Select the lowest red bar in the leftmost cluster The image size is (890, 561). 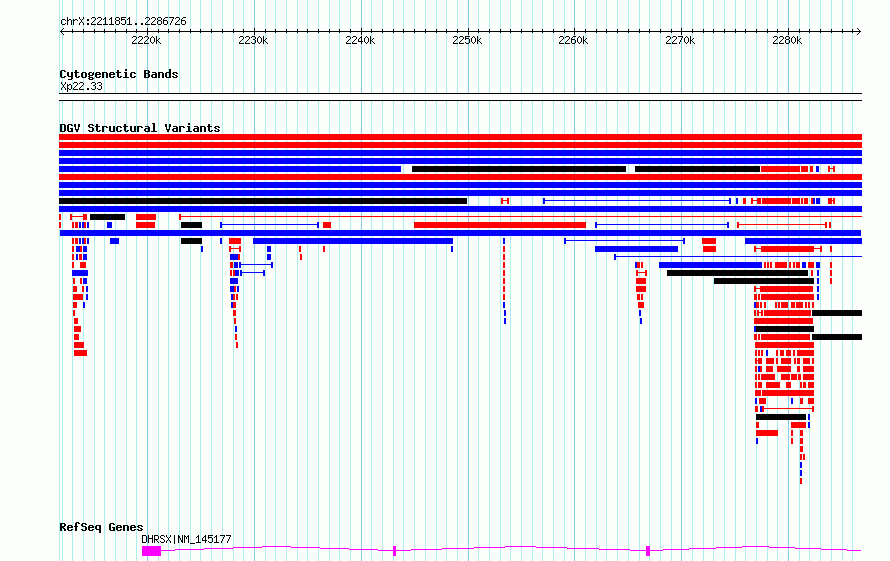coord(81,353)
